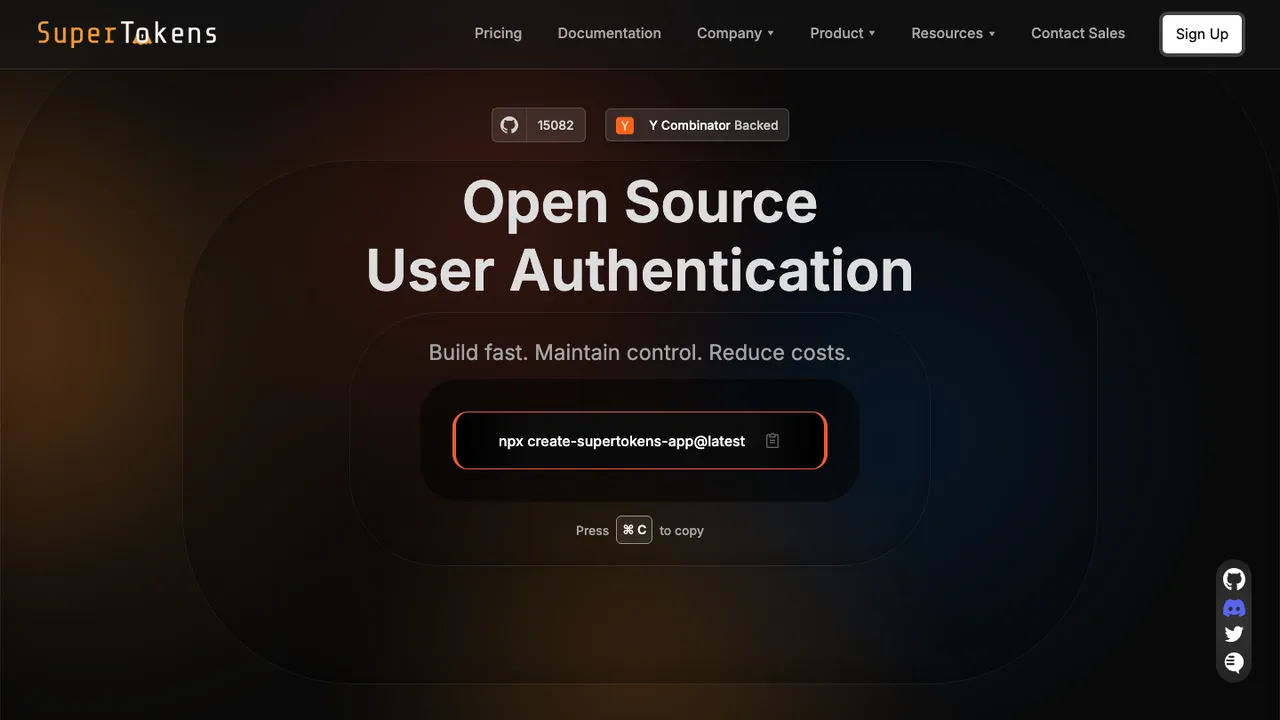Open Discord from the floating social bar
Screen dimensions: 1280x720
point(1234,608)
